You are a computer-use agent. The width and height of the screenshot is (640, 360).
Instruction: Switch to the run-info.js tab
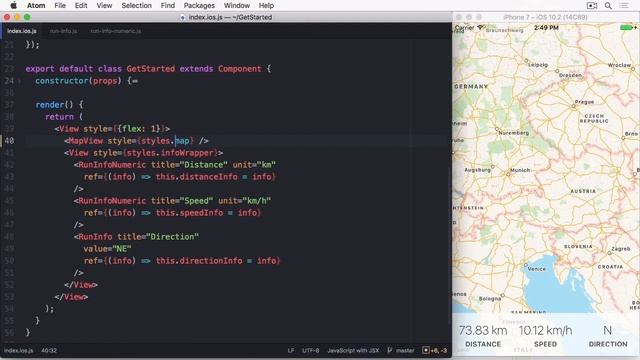click(x=63, y=31)
